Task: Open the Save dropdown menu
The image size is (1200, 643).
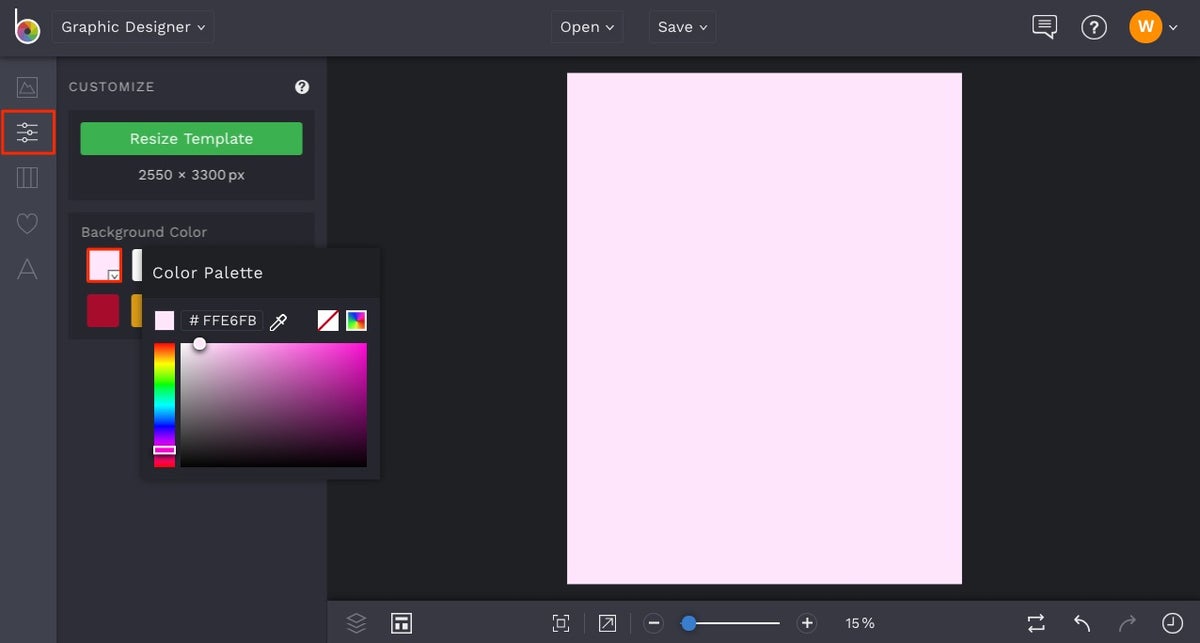Action: point(681,27)
